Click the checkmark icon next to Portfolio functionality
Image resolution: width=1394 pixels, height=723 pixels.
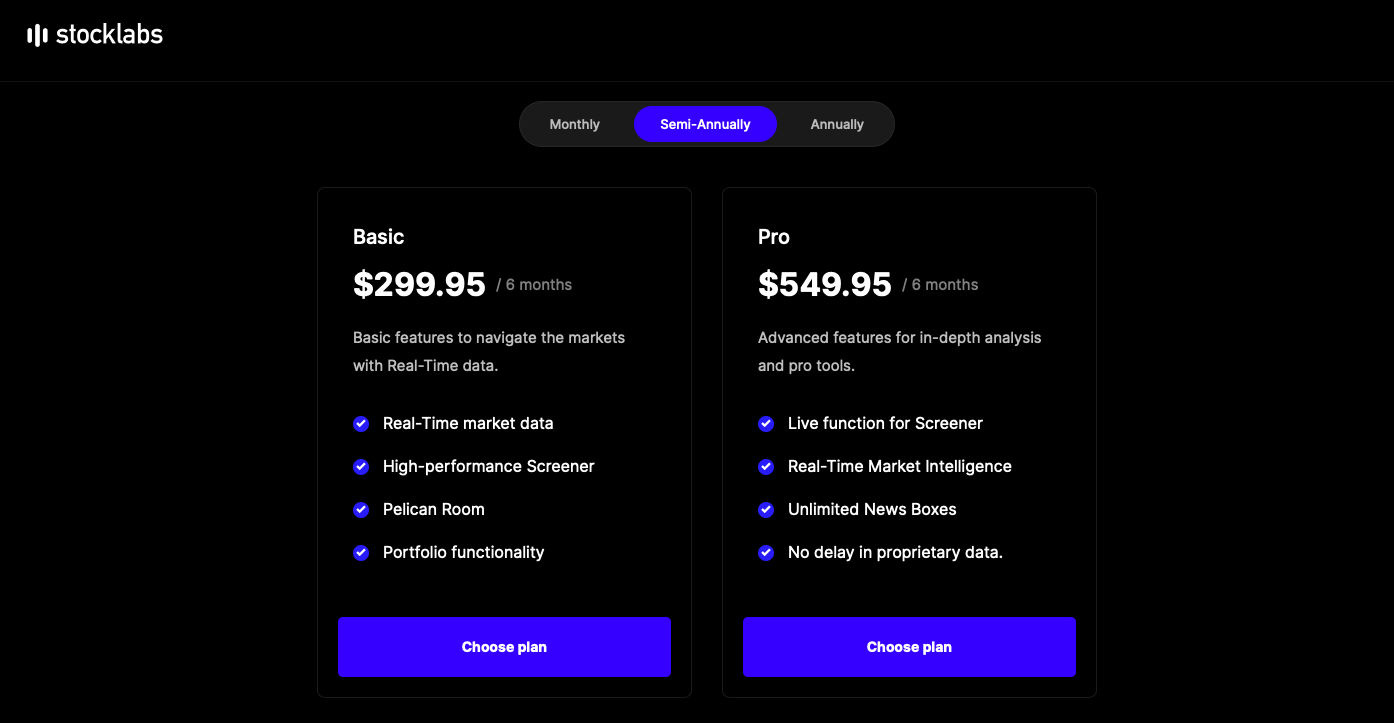point(361,553)
